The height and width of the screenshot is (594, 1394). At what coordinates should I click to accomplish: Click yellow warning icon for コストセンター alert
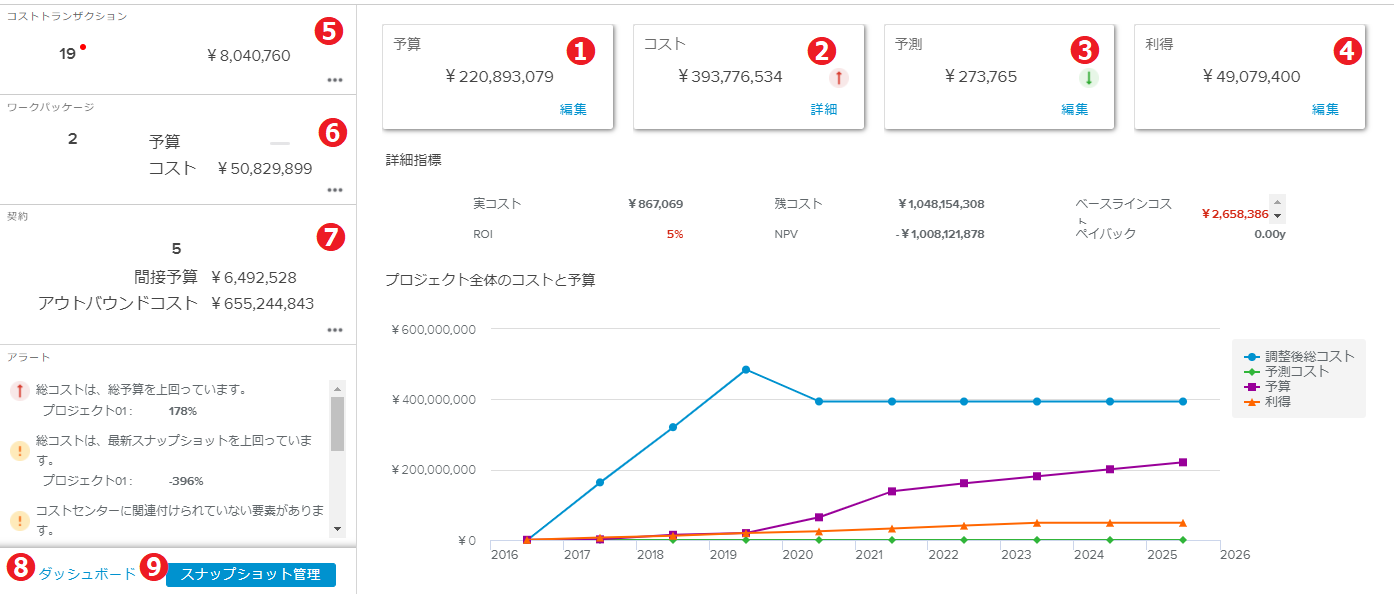[x=19, y=521]
